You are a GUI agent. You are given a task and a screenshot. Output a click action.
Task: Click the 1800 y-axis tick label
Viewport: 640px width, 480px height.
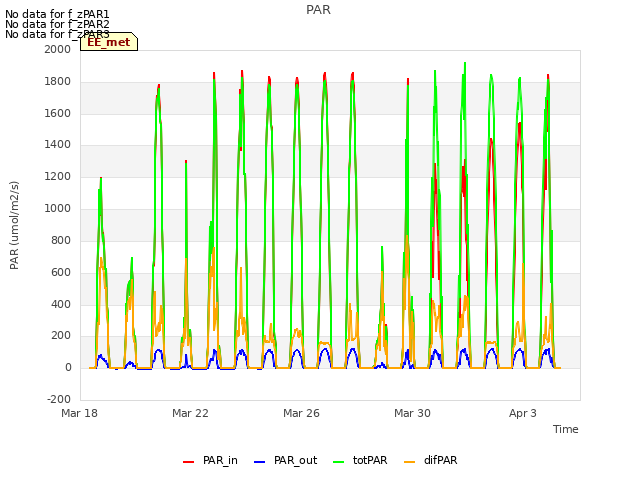(58, 81)
